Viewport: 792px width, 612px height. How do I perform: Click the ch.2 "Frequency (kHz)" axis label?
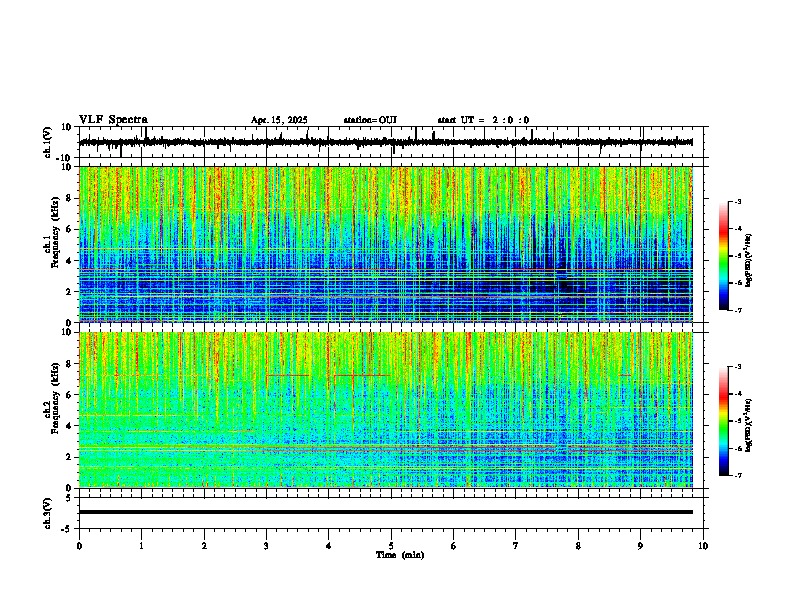[x=54, y=399]
